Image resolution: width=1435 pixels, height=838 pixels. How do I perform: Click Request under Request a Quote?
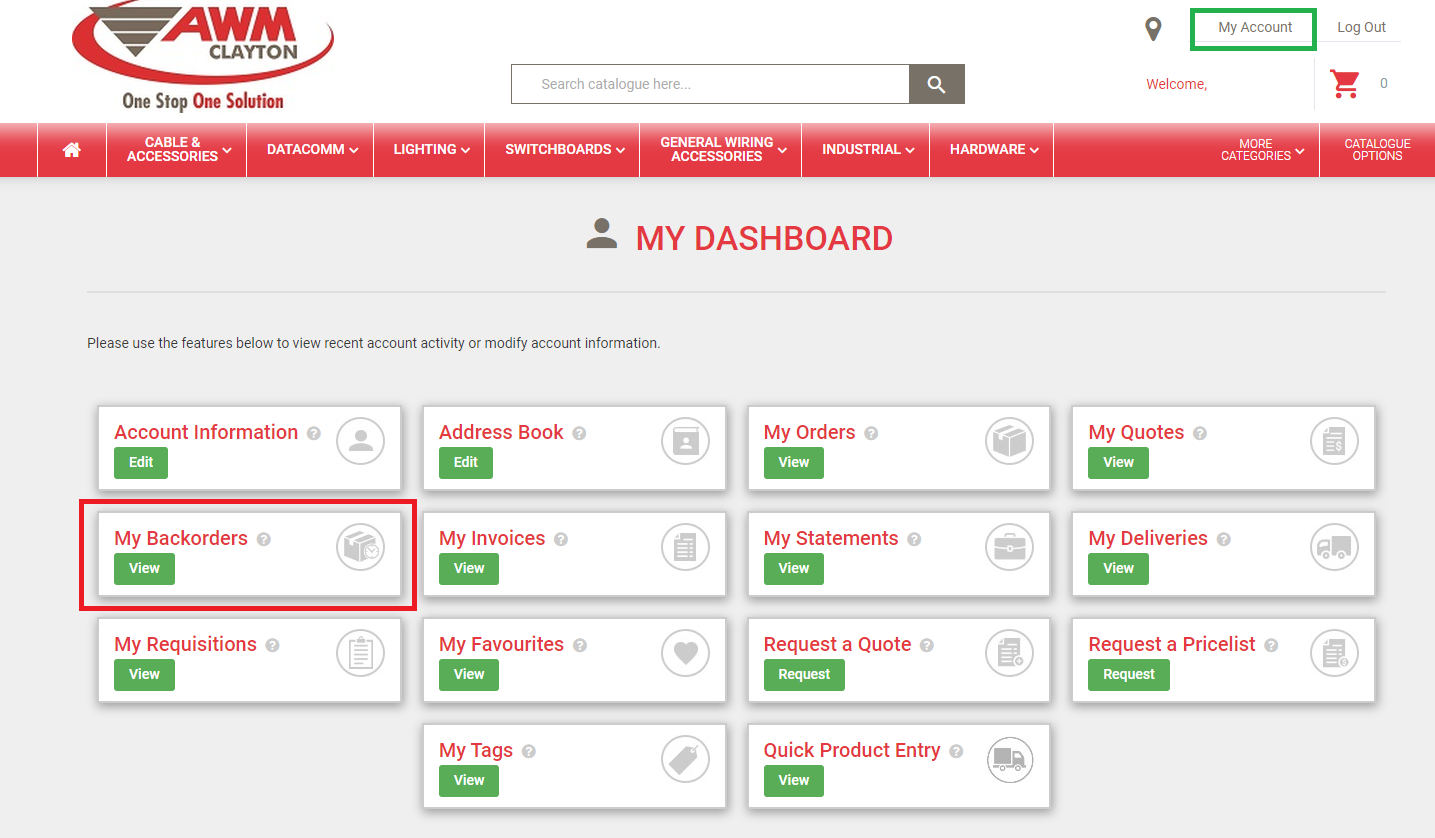point(804,675)
